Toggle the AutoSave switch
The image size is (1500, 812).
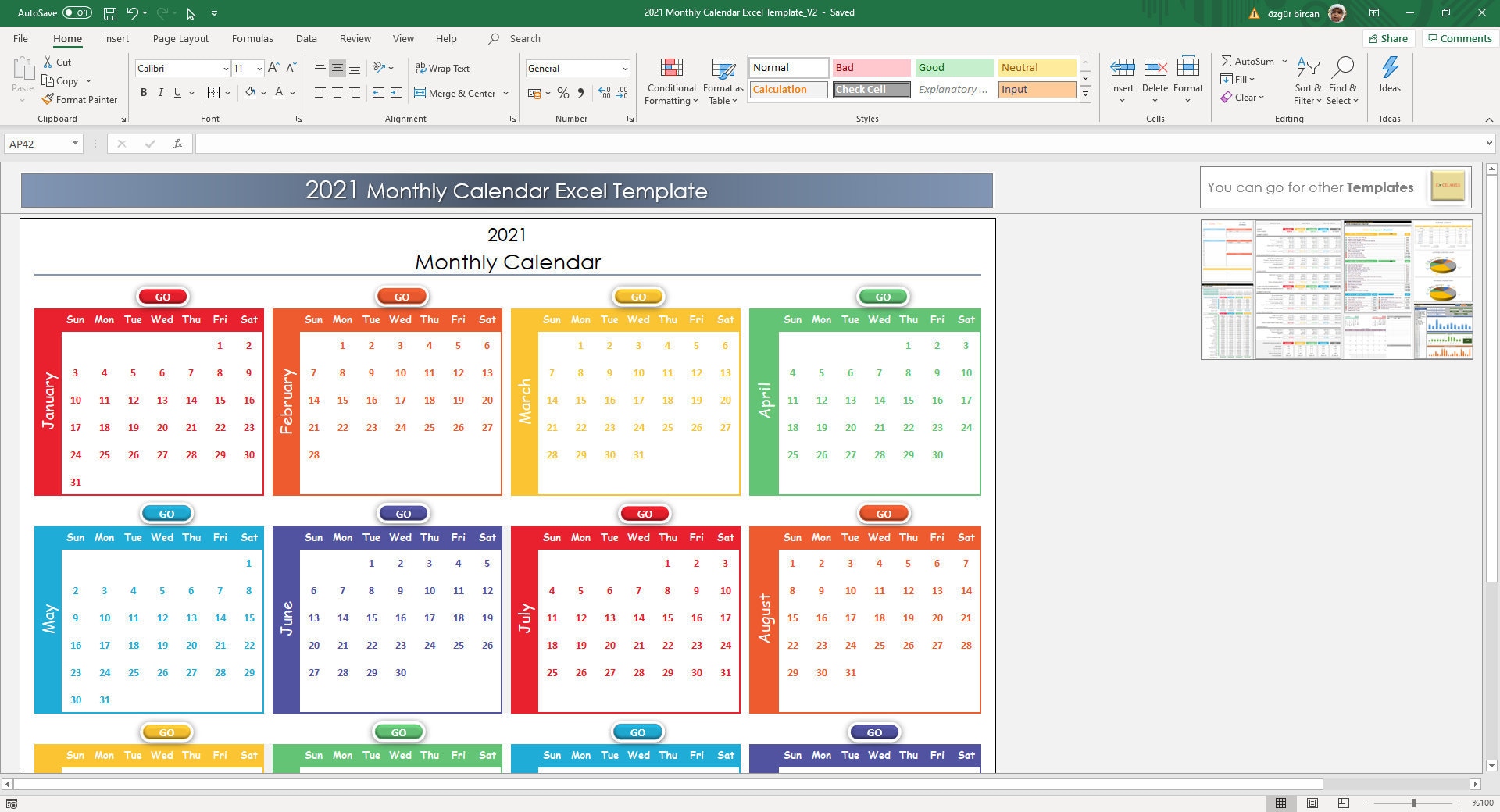pyautogui.click(x=77, y=13)
